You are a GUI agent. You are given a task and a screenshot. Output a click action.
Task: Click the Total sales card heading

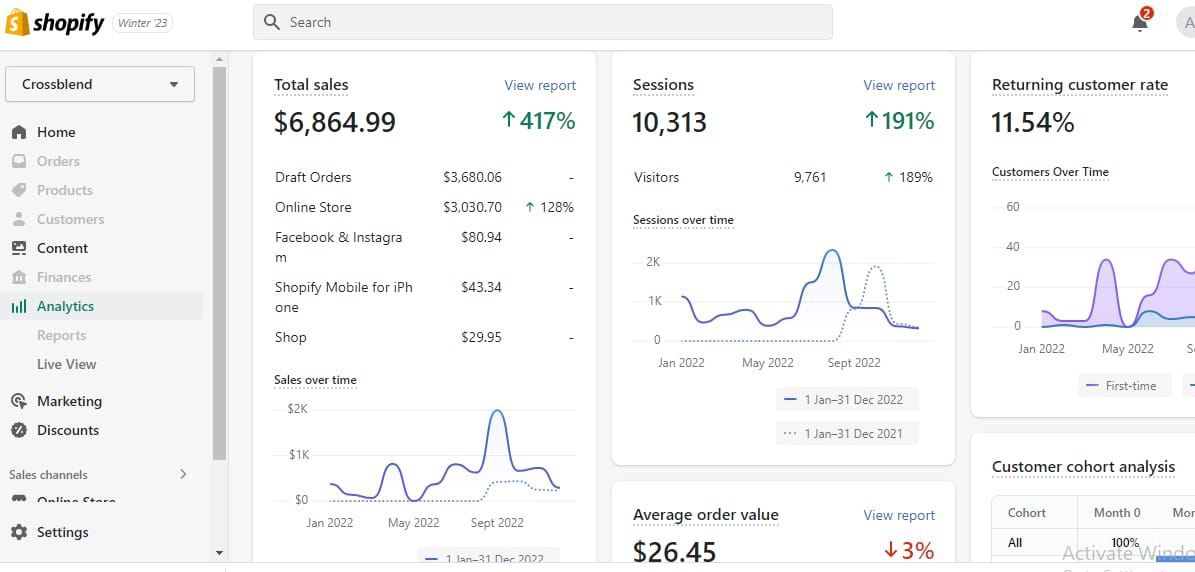click(x=311, y=85)
